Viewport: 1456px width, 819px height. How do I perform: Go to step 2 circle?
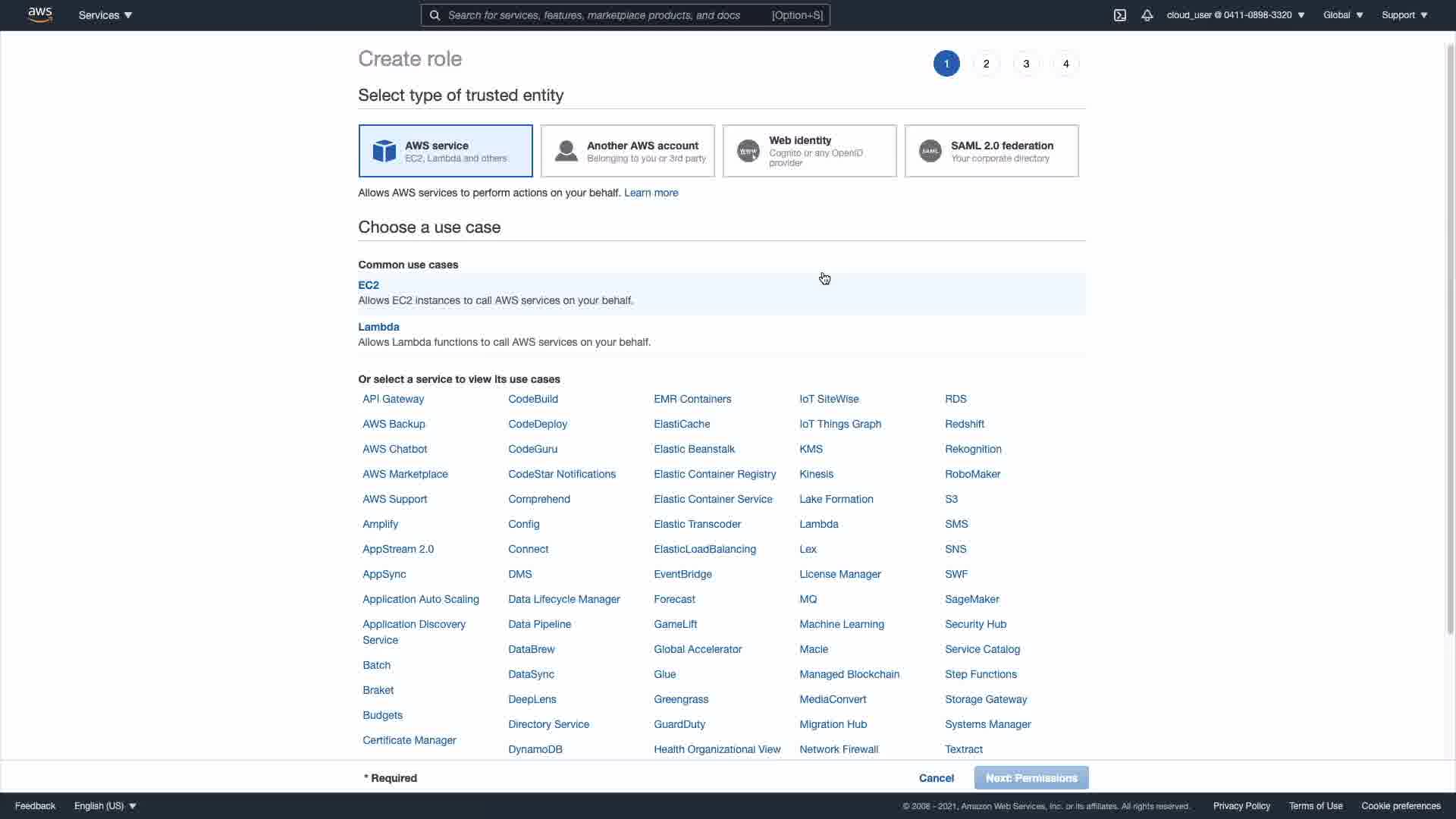click(x=986, y=64)
